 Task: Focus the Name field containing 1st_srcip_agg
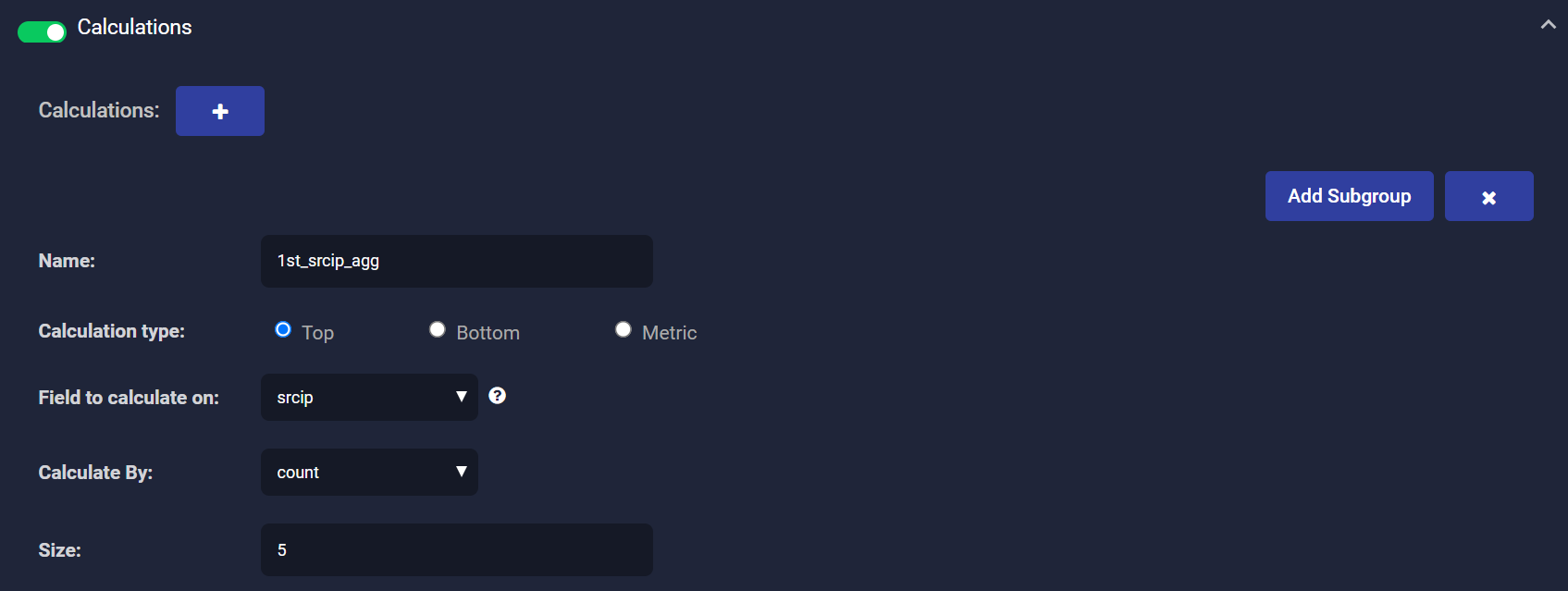tap(456, 261)
